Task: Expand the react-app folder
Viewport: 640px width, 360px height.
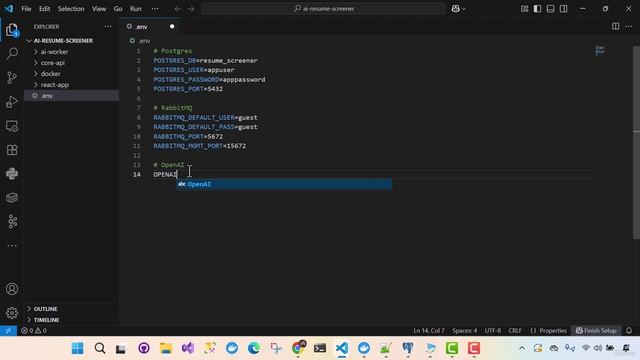Action: point(71,85)
